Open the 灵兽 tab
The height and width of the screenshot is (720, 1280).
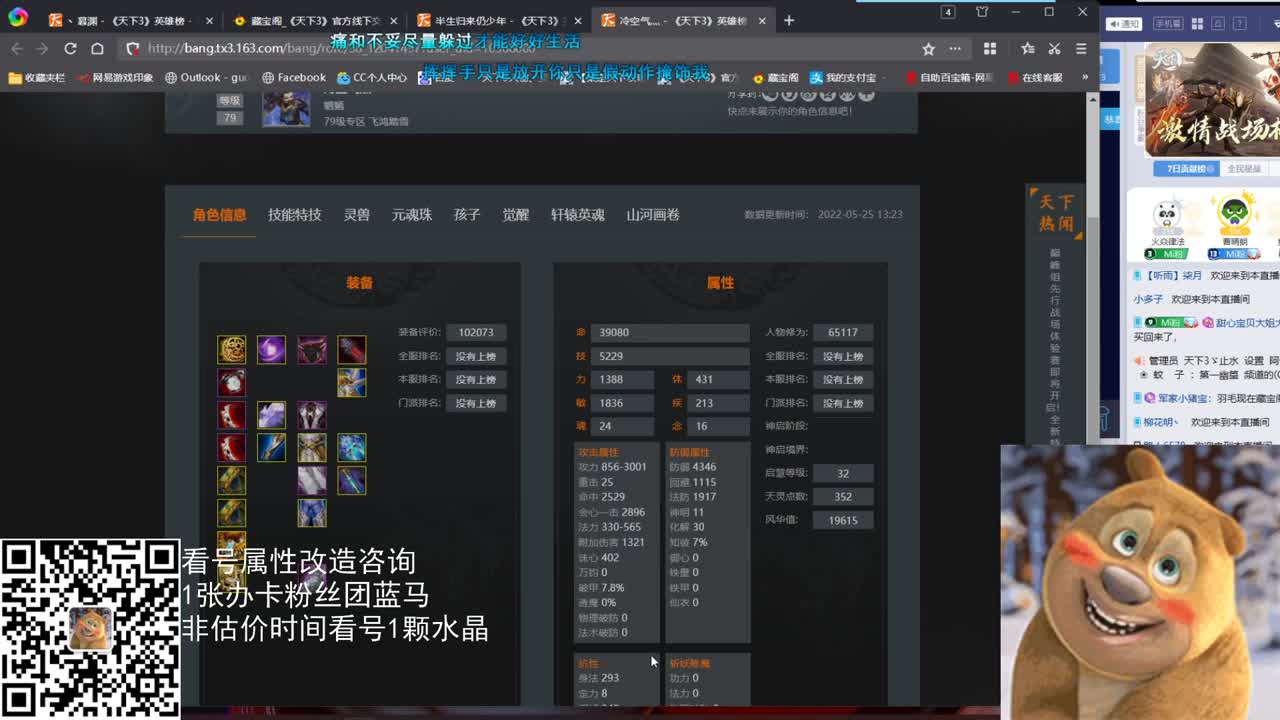[356, 215]
